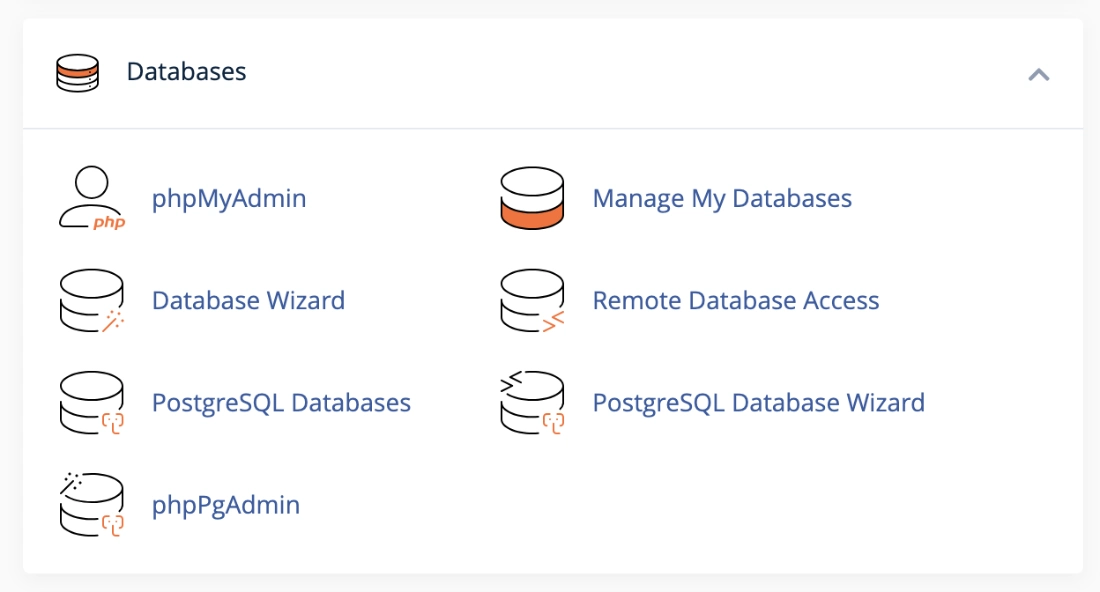Click the Database Wizard magic wand icon
The height and width of the screenshot is (592, 1100).
92,300
